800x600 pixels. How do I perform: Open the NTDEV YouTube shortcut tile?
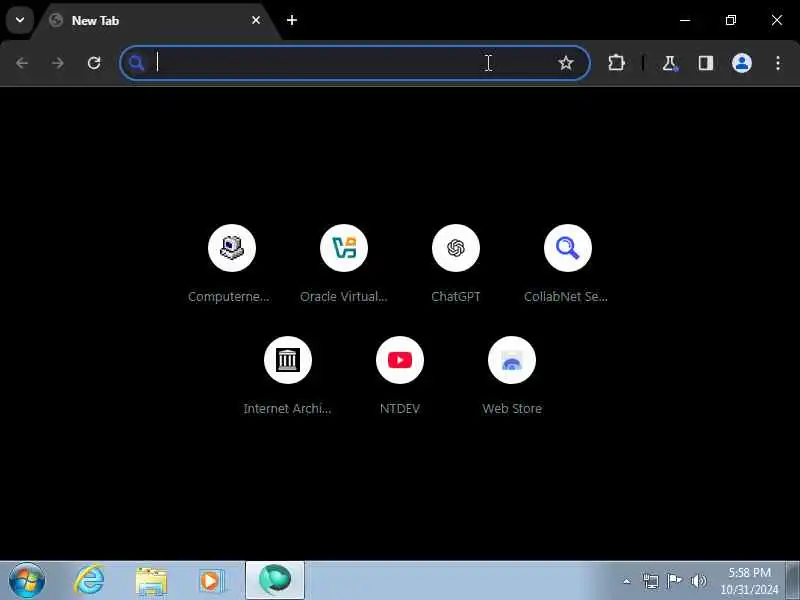(400, 360)
